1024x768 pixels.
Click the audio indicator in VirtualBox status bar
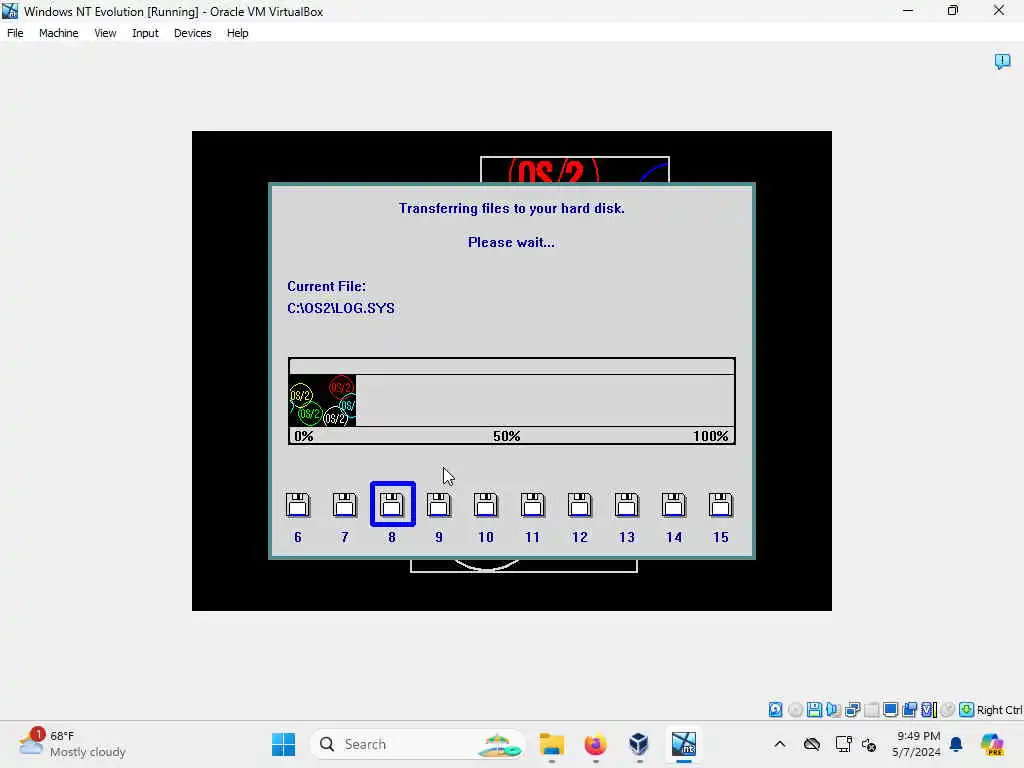point(833,709)
